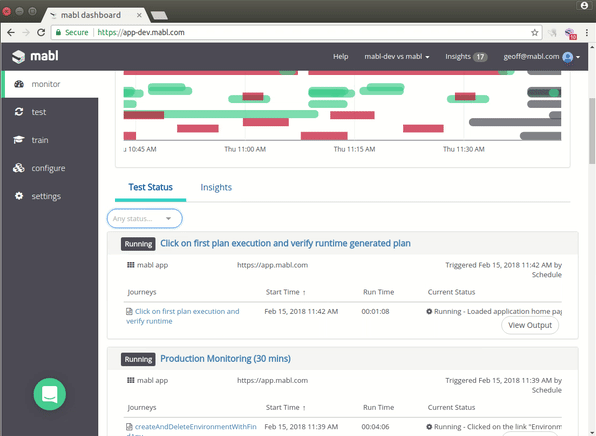
Task: Open the green chat messenger bubble
Action: [x=50, y=394]
